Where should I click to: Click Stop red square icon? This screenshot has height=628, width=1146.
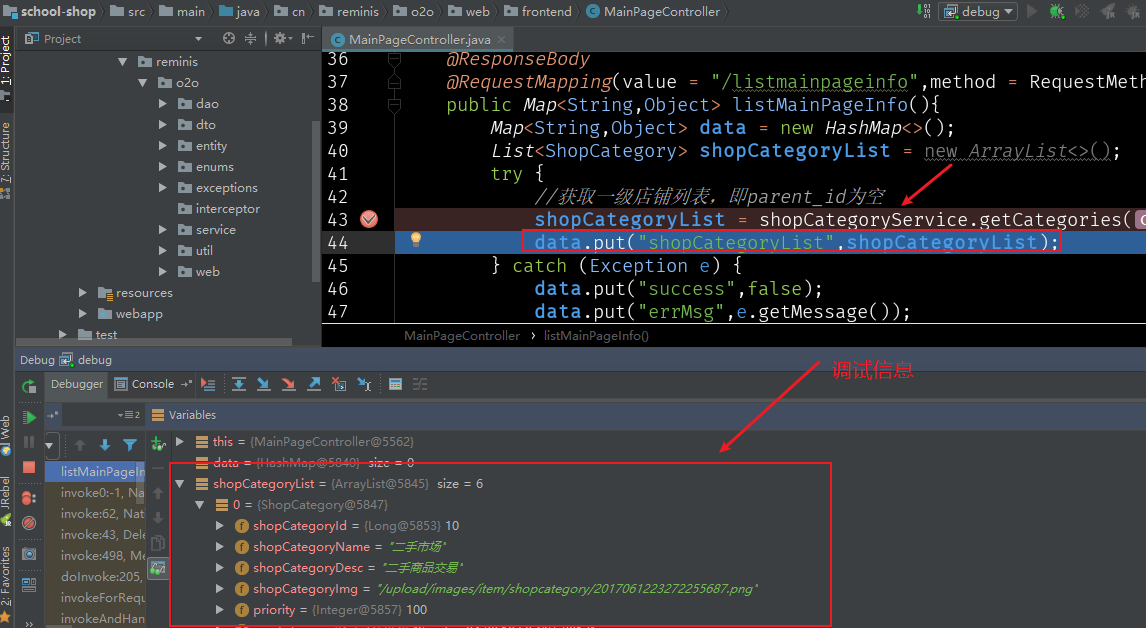pos(29,467)
